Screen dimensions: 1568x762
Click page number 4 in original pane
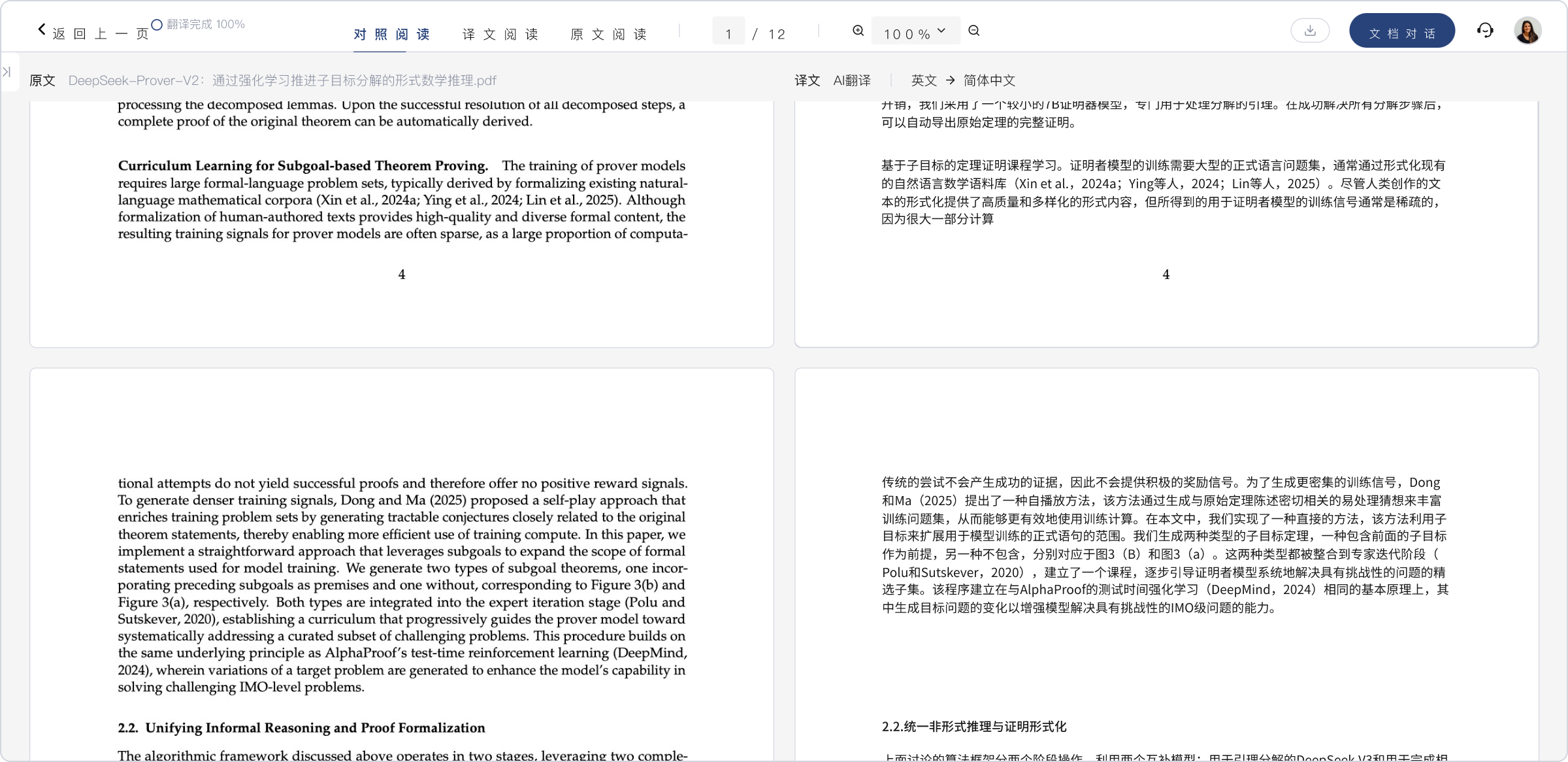(401, 274)
